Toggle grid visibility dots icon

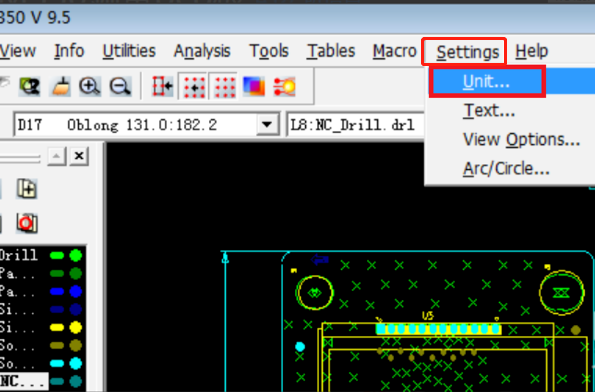coord(224,86)
